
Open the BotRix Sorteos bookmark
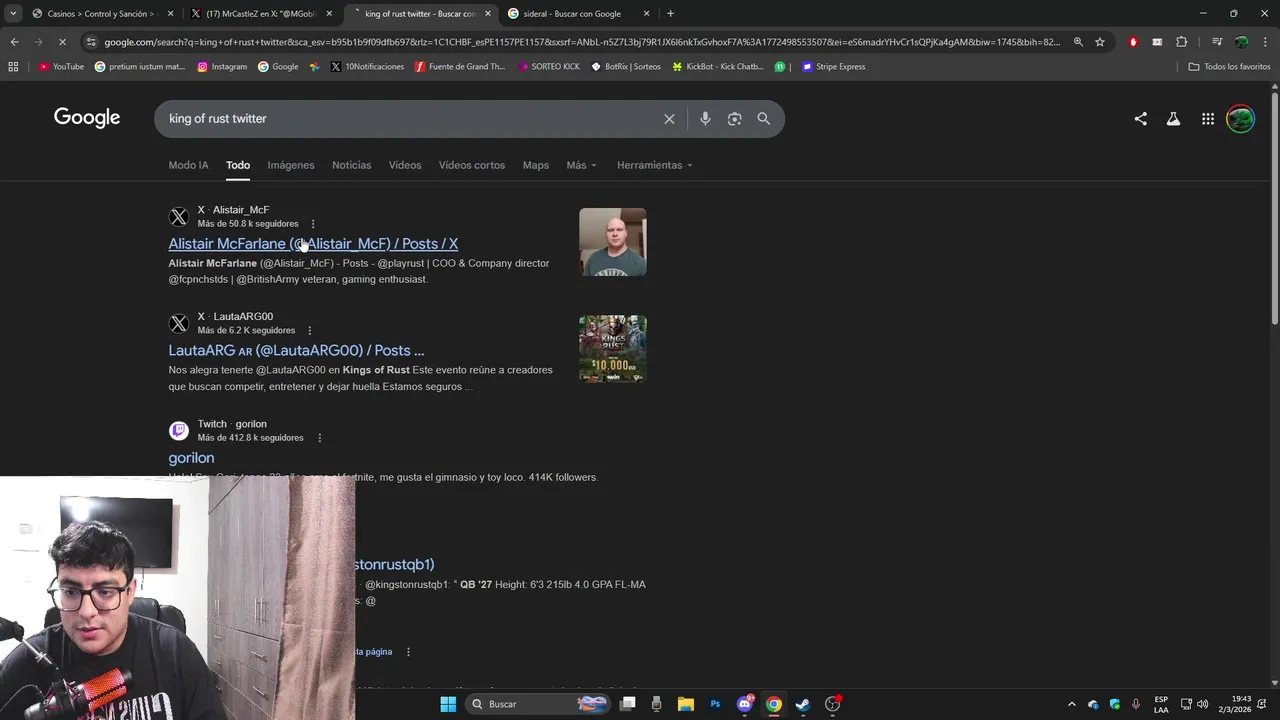(x=625, y=67)
